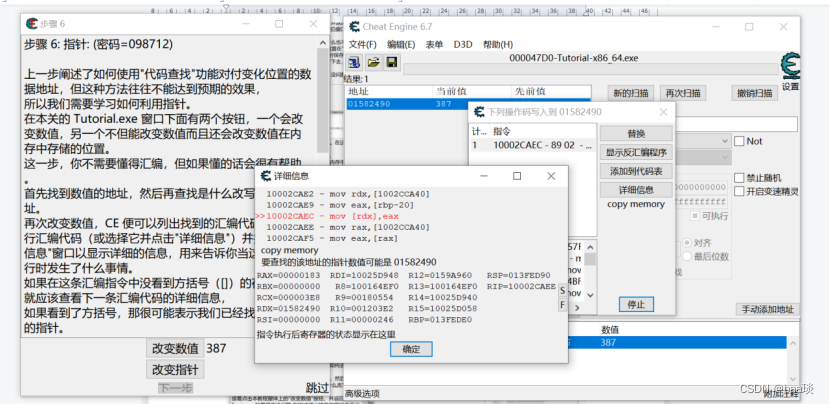This screenshot has height=404, width=829.
Task: Click the 先前值 column header
Action: 550,91
